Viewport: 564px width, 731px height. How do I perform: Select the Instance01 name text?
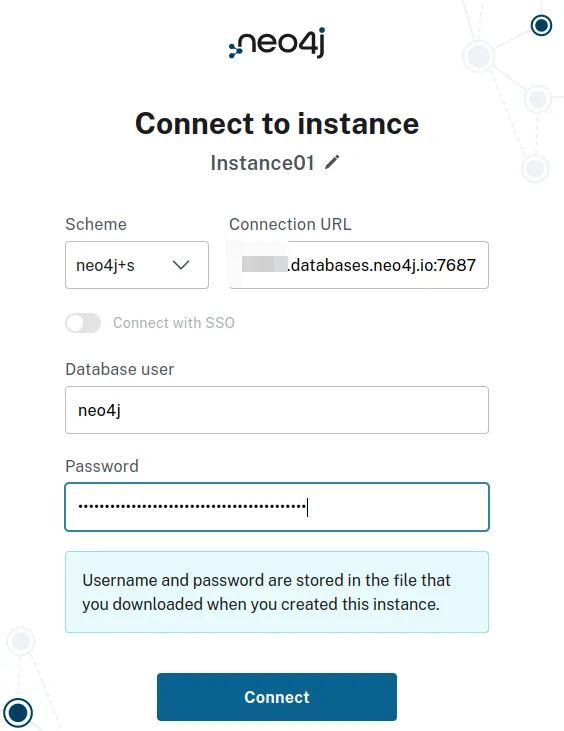coord(262,163)
